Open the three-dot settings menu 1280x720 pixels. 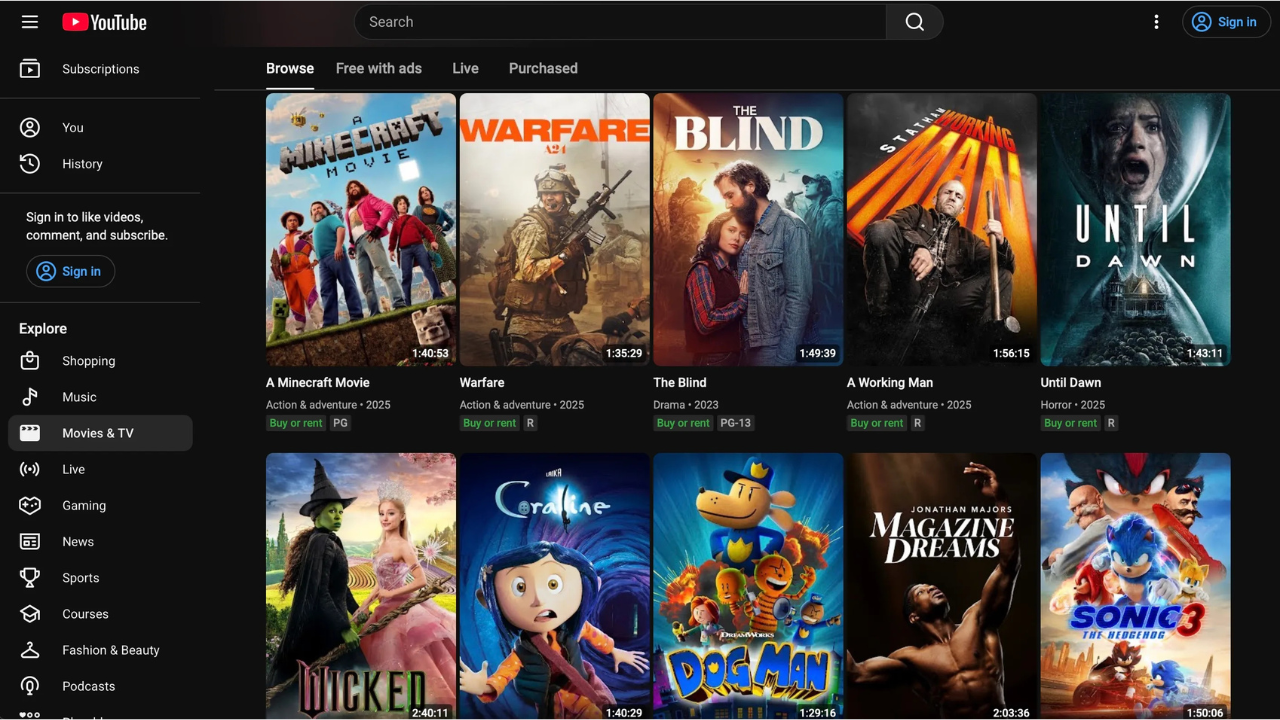1156,22
